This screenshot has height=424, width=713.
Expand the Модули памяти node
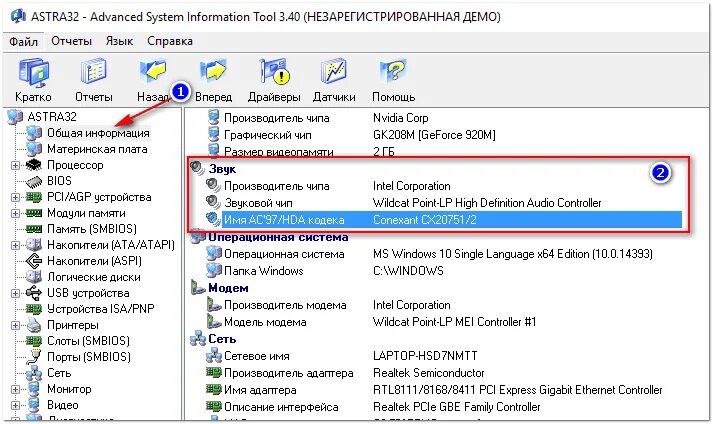15,213
